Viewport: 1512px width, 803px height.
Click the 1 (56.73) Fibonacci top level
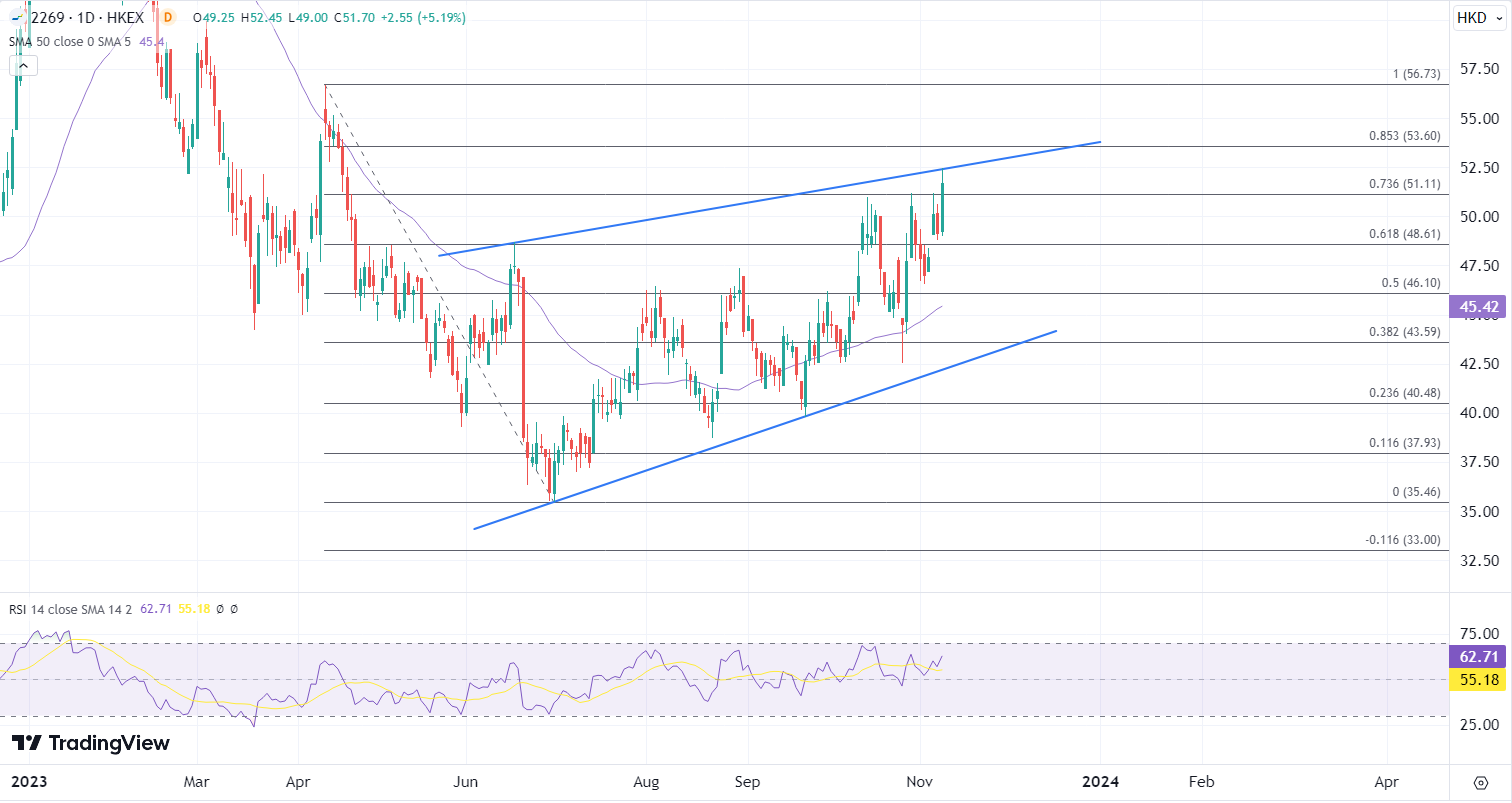coord(1416,75)
